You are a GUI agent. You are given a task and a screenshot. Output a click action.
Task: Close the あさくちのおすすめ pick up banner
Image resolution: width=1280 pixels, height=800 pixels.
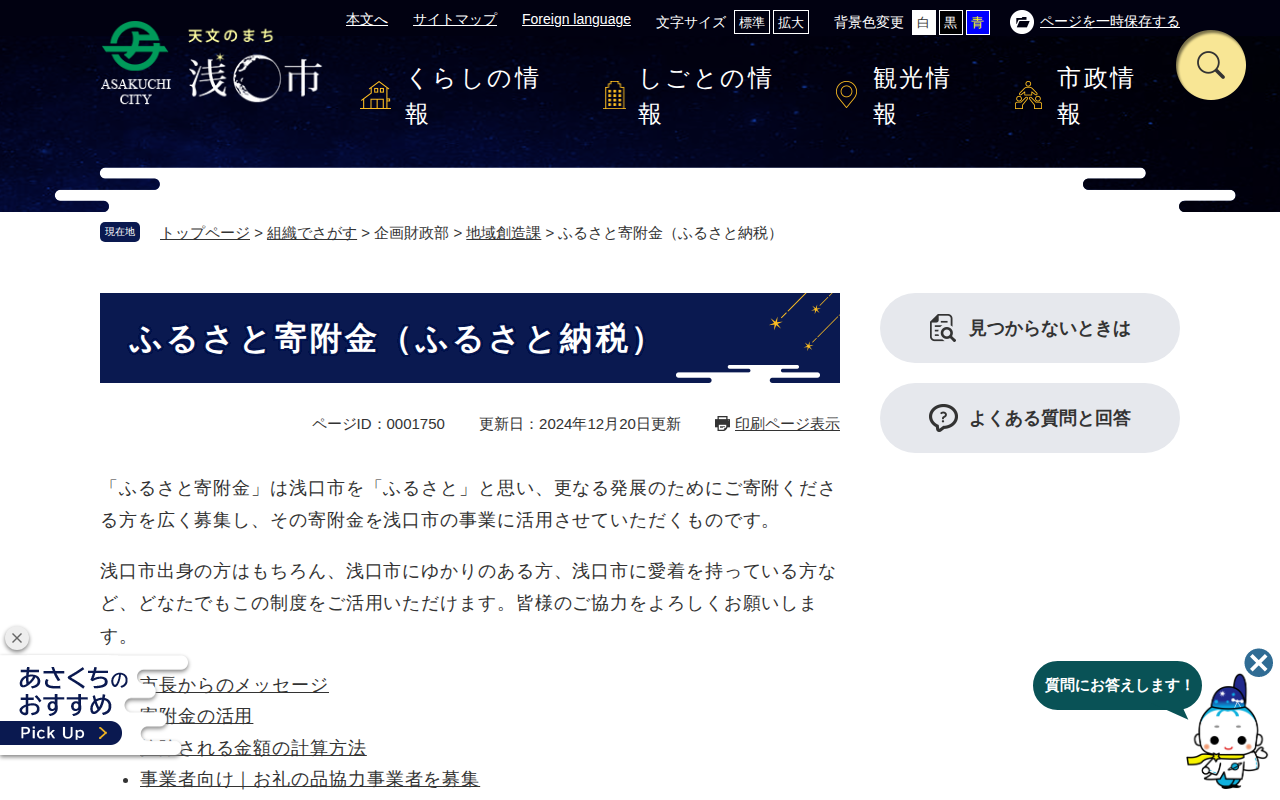[17, 638]
